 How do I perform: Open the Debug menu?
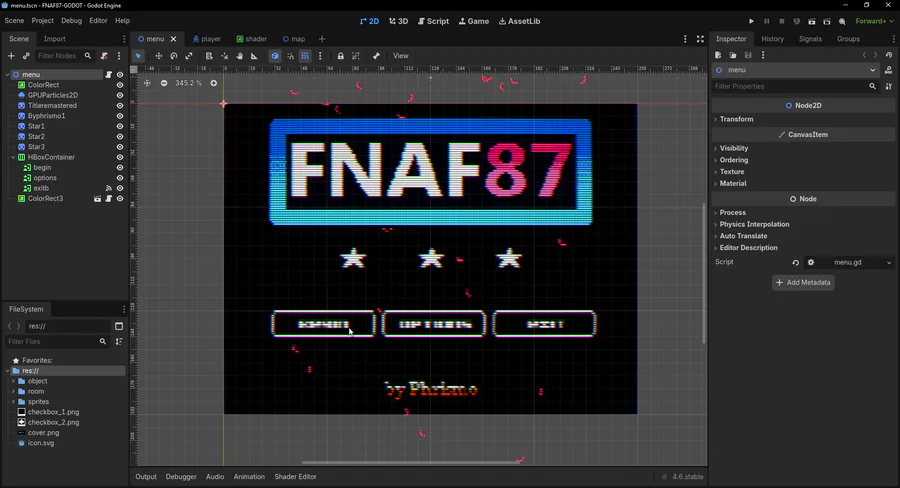coord(71,21)
